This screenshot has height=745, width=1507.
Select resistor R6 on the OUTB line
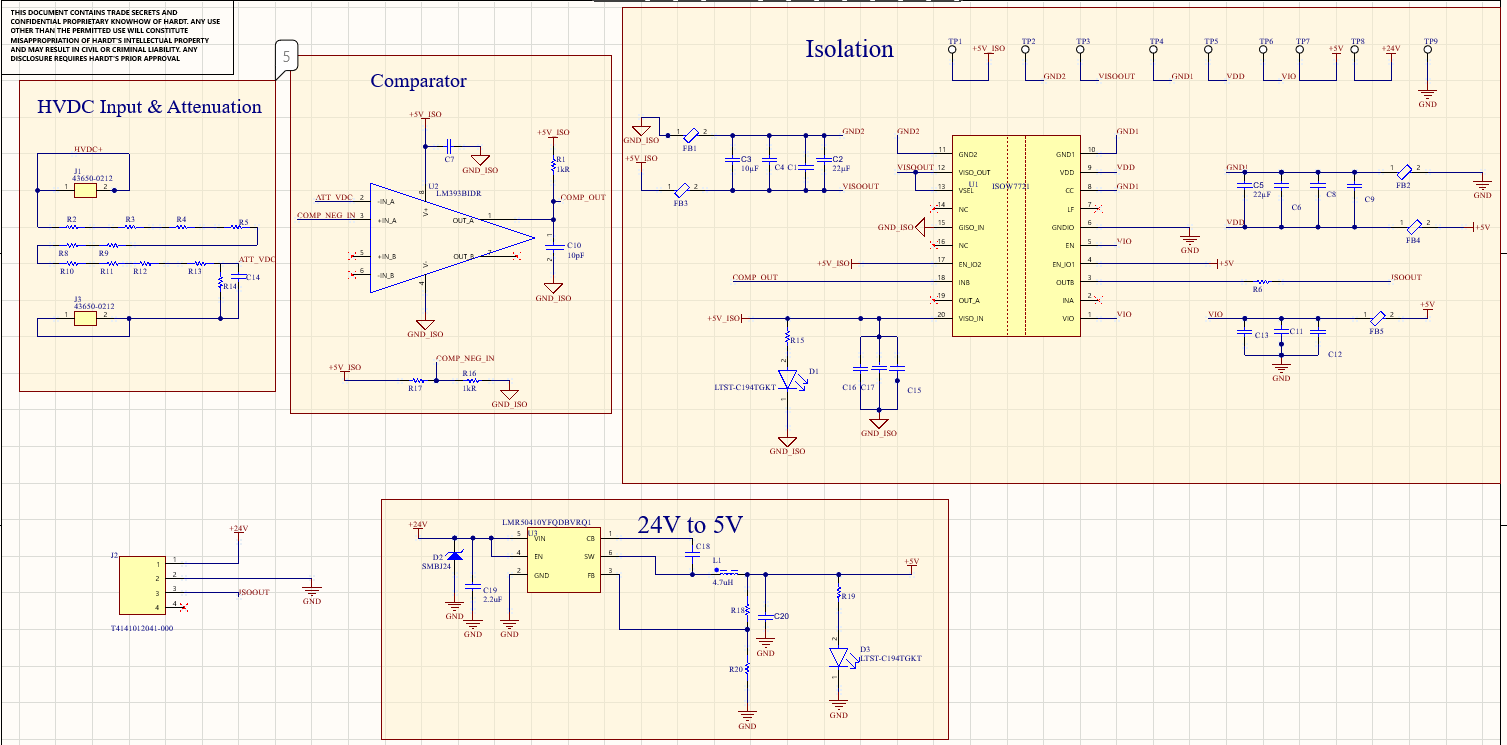pos(1262,283)
